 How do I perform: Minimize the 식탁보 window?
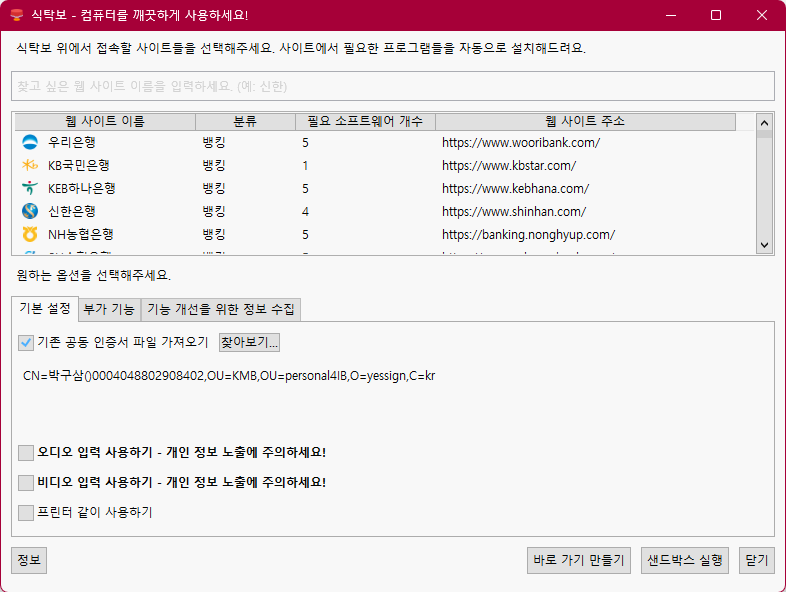click(x=671, y=15)
